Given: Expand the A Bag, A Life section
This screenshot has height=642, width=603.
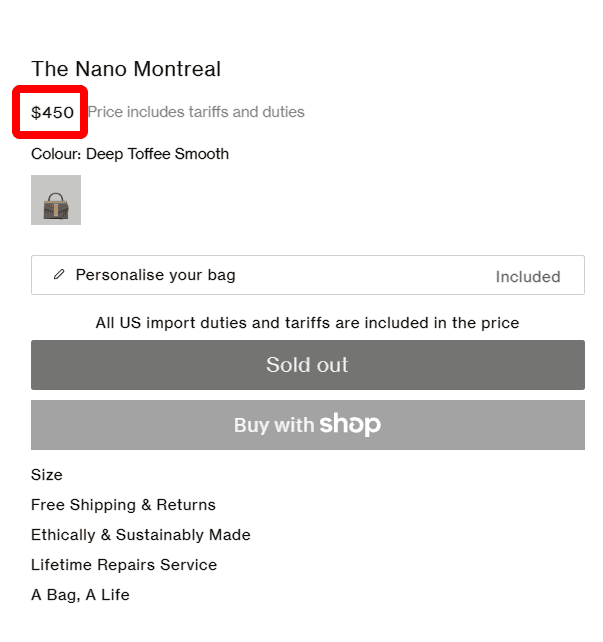Looking at the screenshot, I should click(x=80, y=595).
